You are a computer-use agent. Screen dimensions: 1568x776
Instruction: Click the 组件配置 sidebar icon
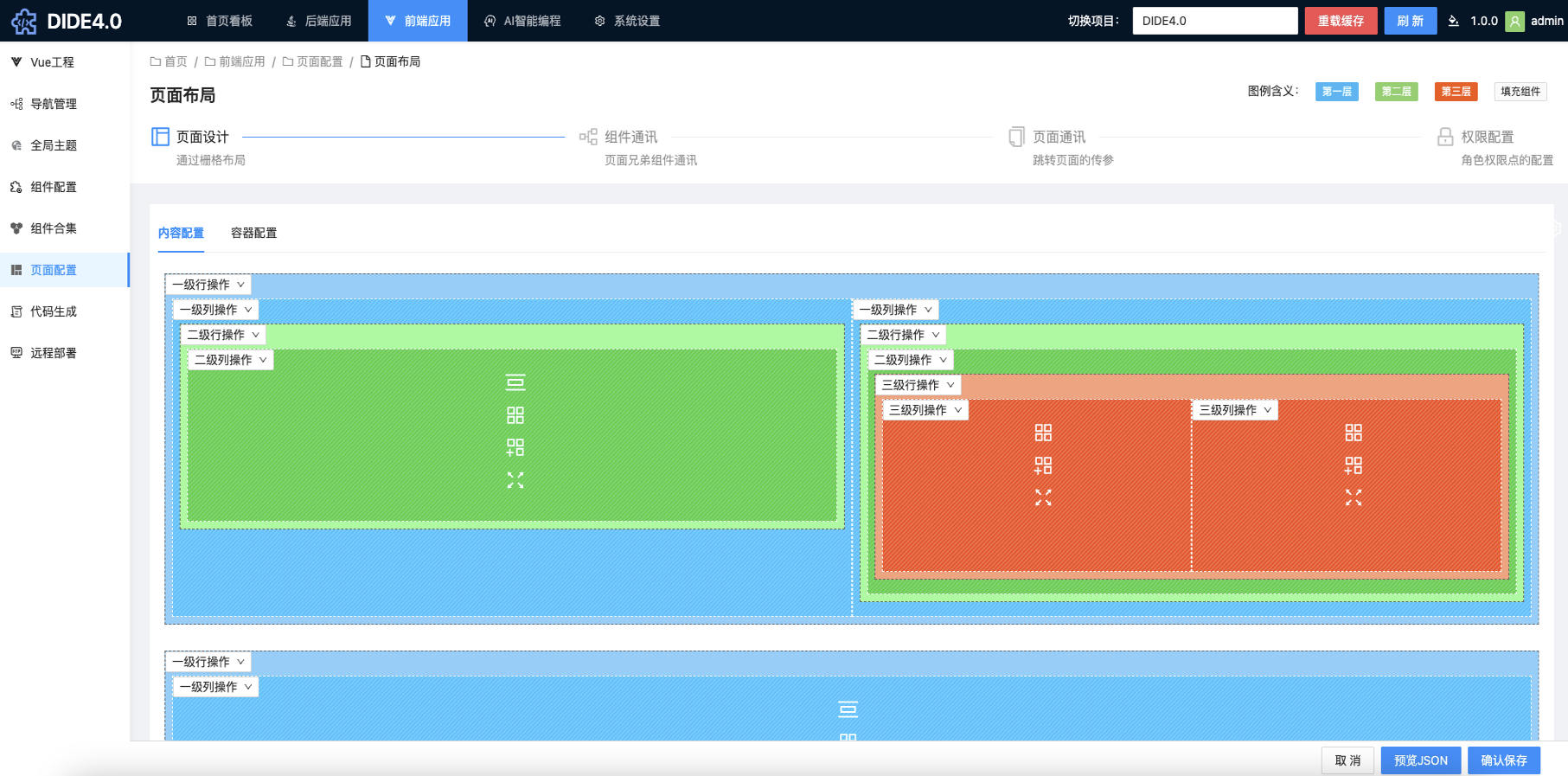point(16,187)
